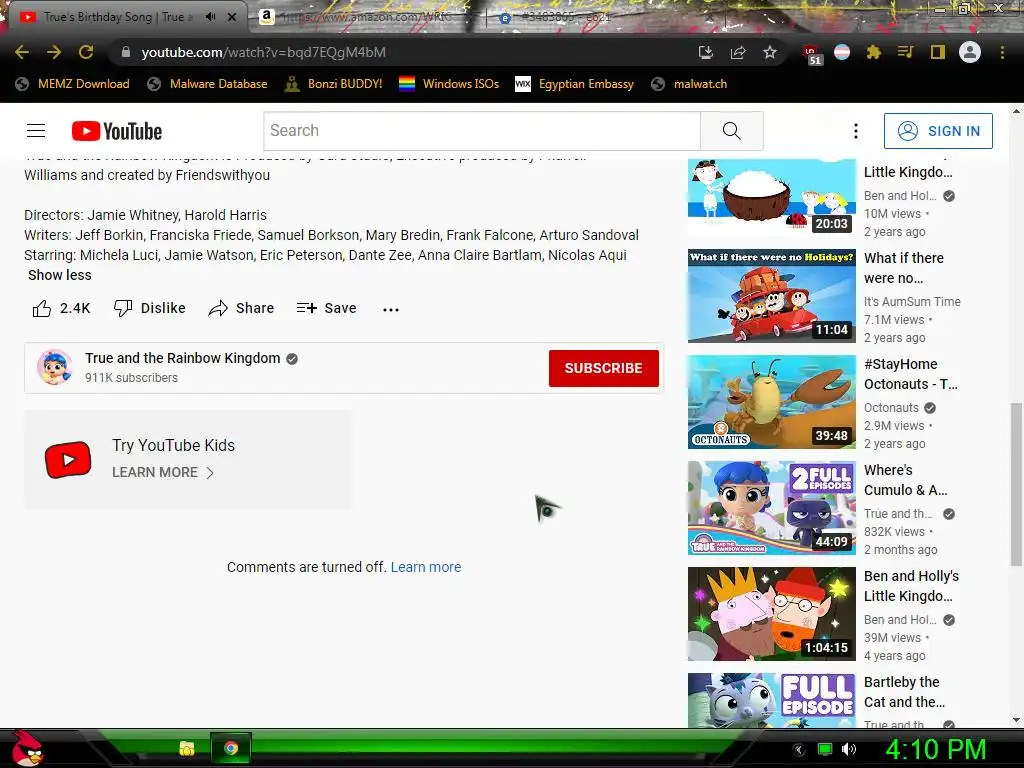The width and height of the screenshot is (1024, 768).
Task: Click the It's AumSum Time channel name
Action: pyautogui.click(x=912, y=302)
